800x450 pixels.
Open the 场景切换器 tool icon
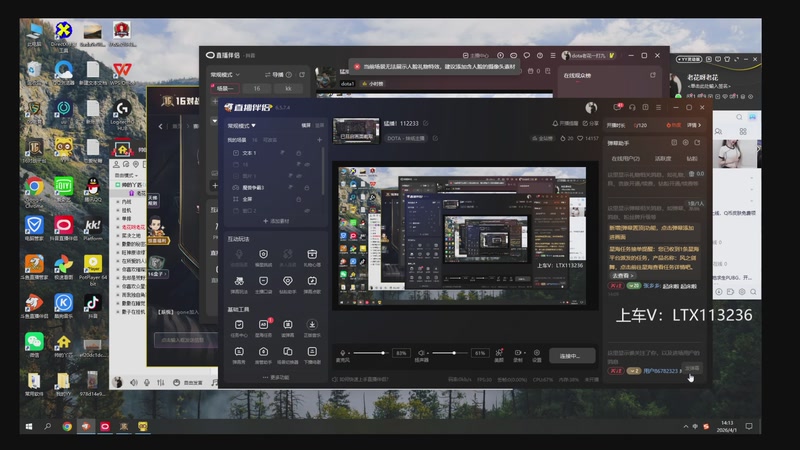coord(288,352)
